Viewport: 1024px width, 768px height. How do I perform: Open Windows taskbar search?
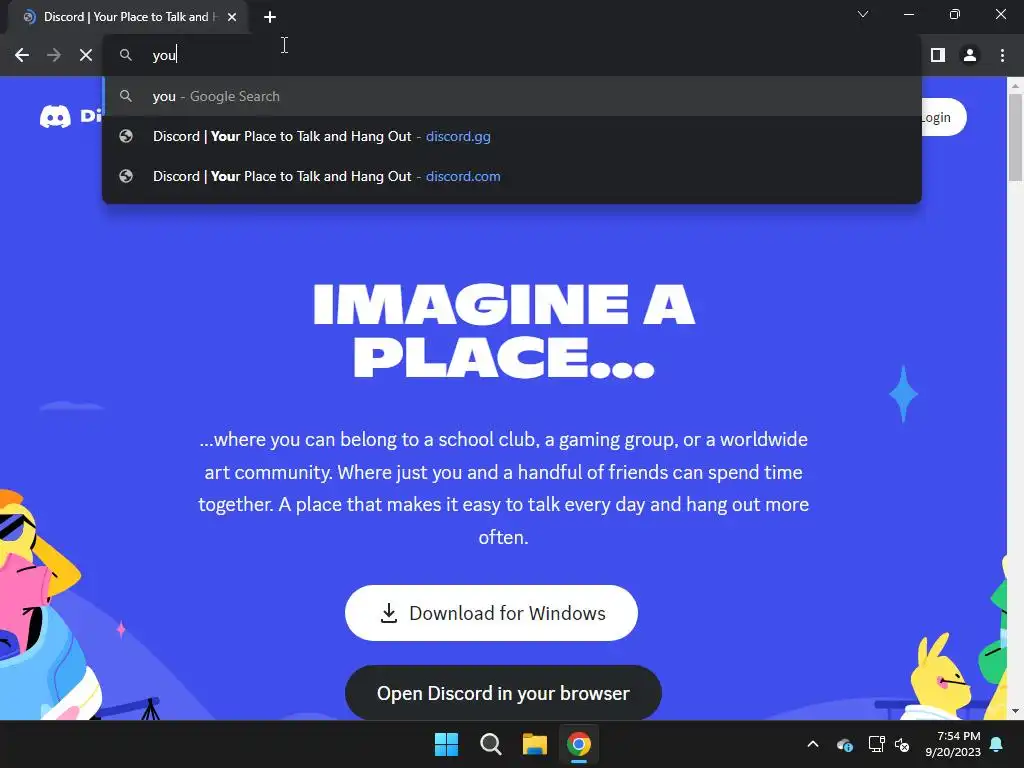(x=490, y=744)
